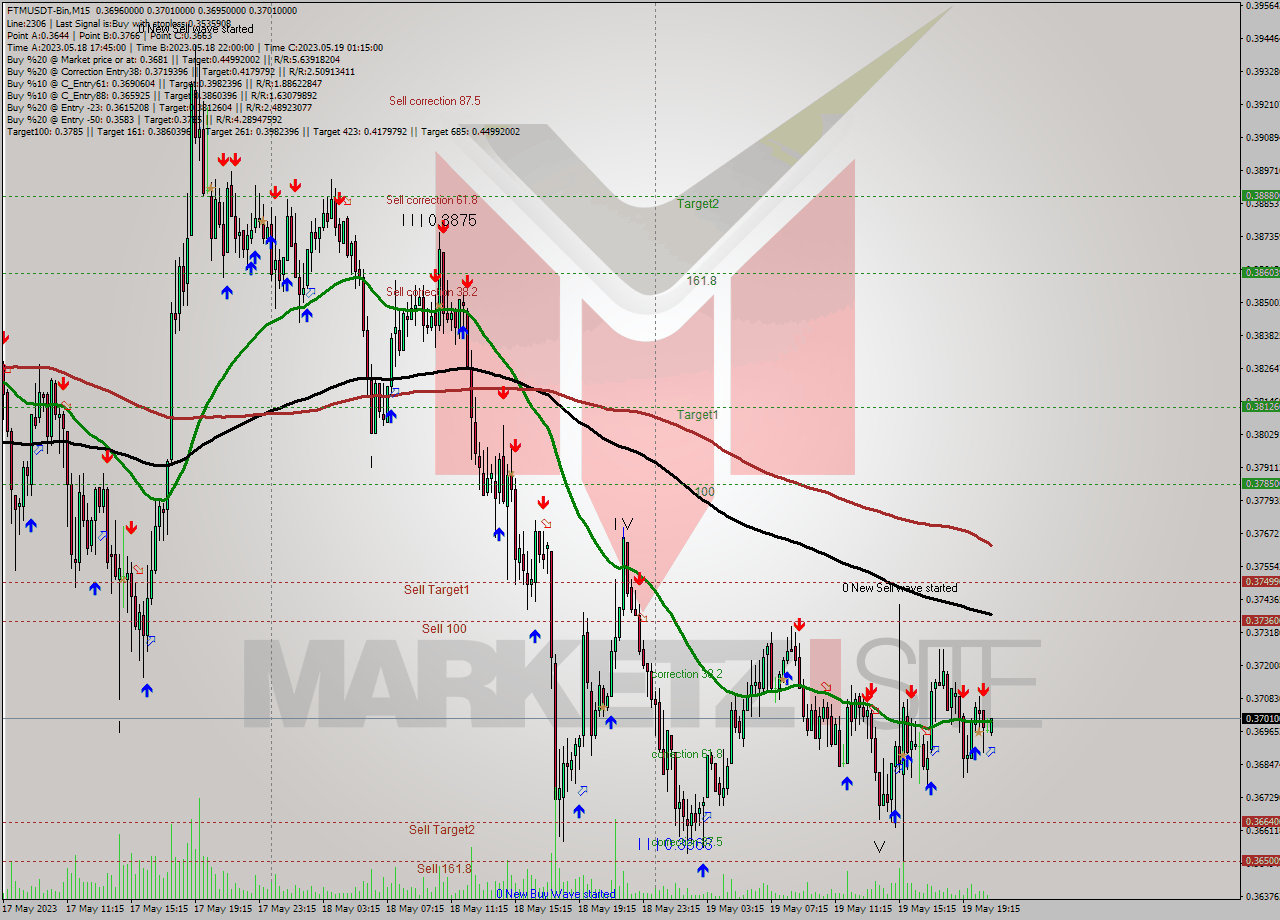1280x920 pixels.
Task: Click the 'Sell correction 87.5' label
Action: click(435, 101)
